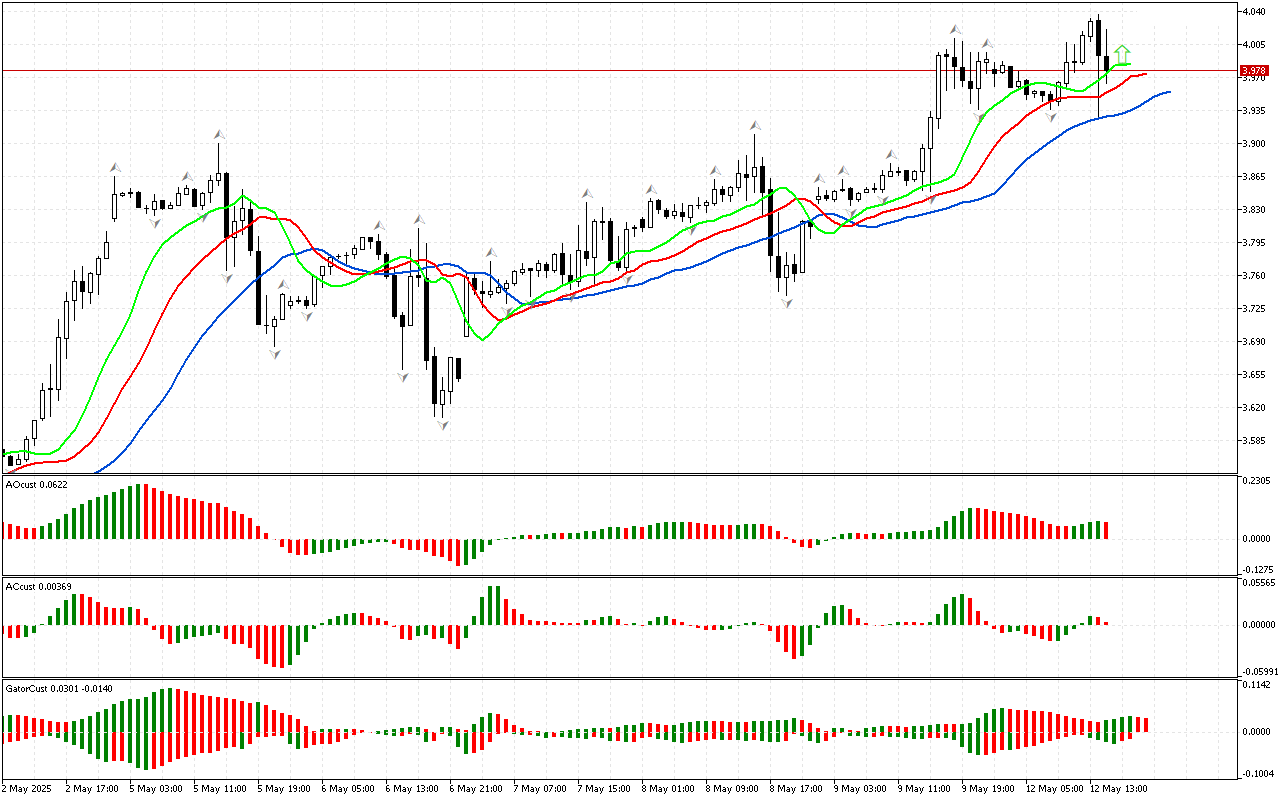Click the 3.585 value on price scale
Image resolution: width=1280 pixels, height=800 pixels.
pos(1255,440)
